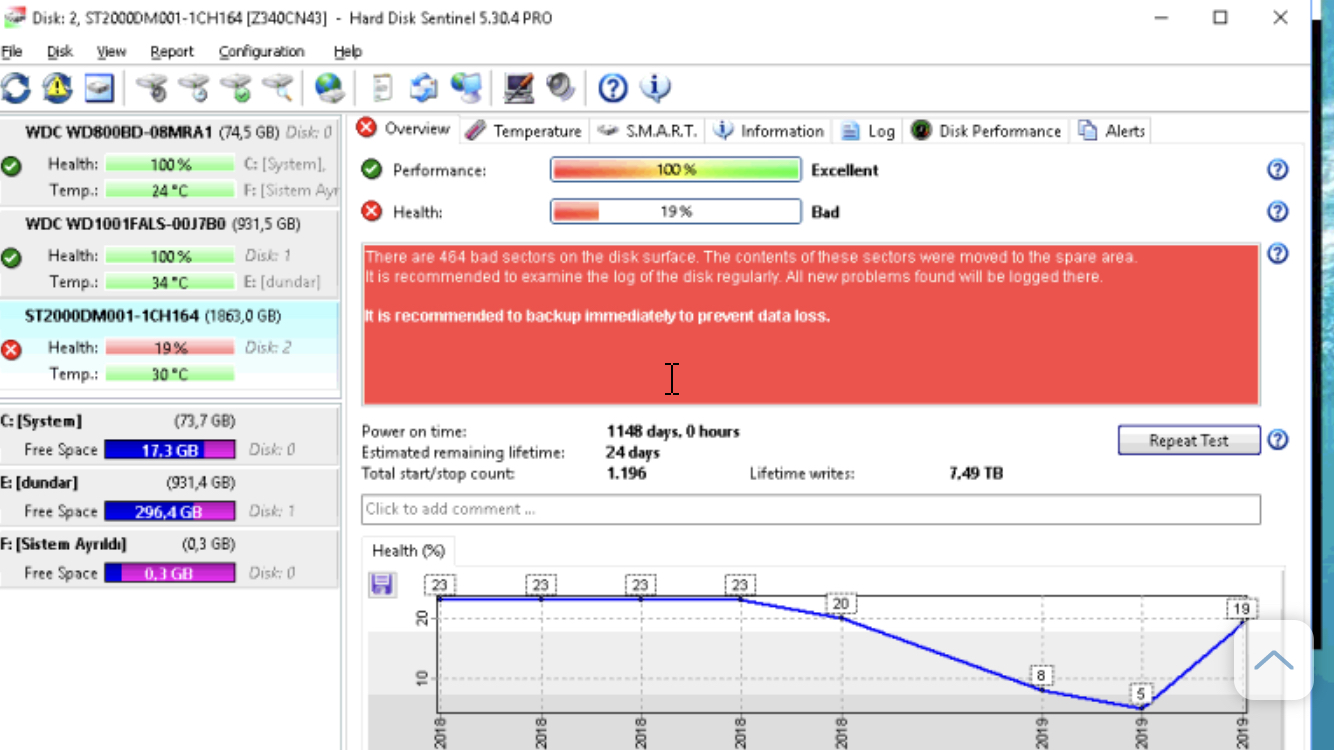The image size is (1334, 750).
Task: Click help icon beside Performance bar
Action: (x=1277, y=170)
